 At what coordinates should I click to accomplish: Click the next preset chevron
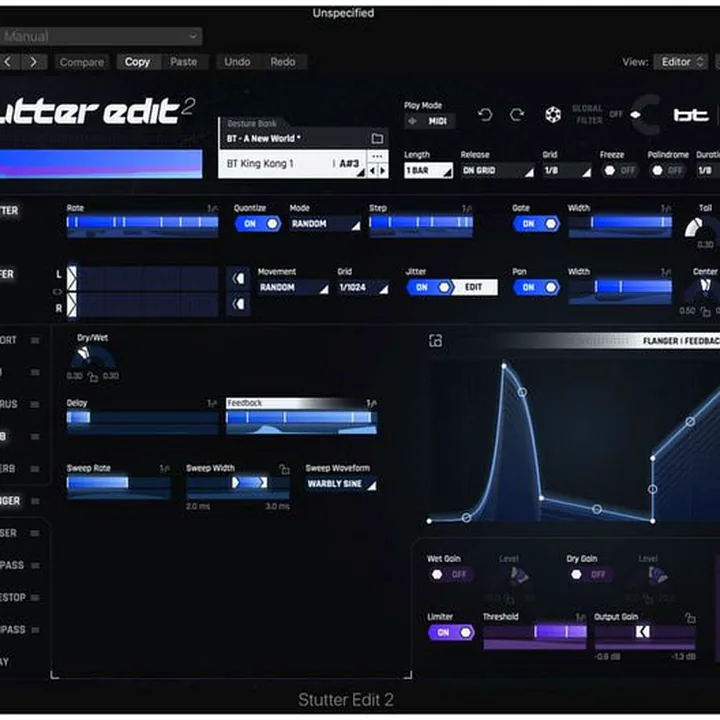click(33, 62)
